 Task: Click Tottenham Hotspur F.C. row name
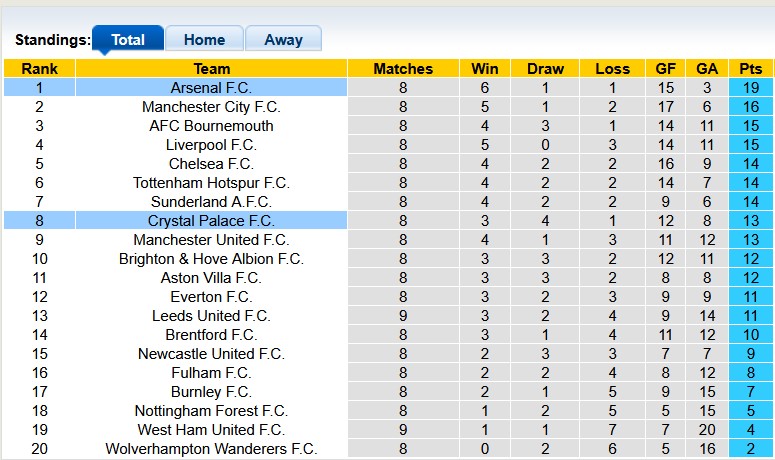pyautogui.click(x=211, y=183)
